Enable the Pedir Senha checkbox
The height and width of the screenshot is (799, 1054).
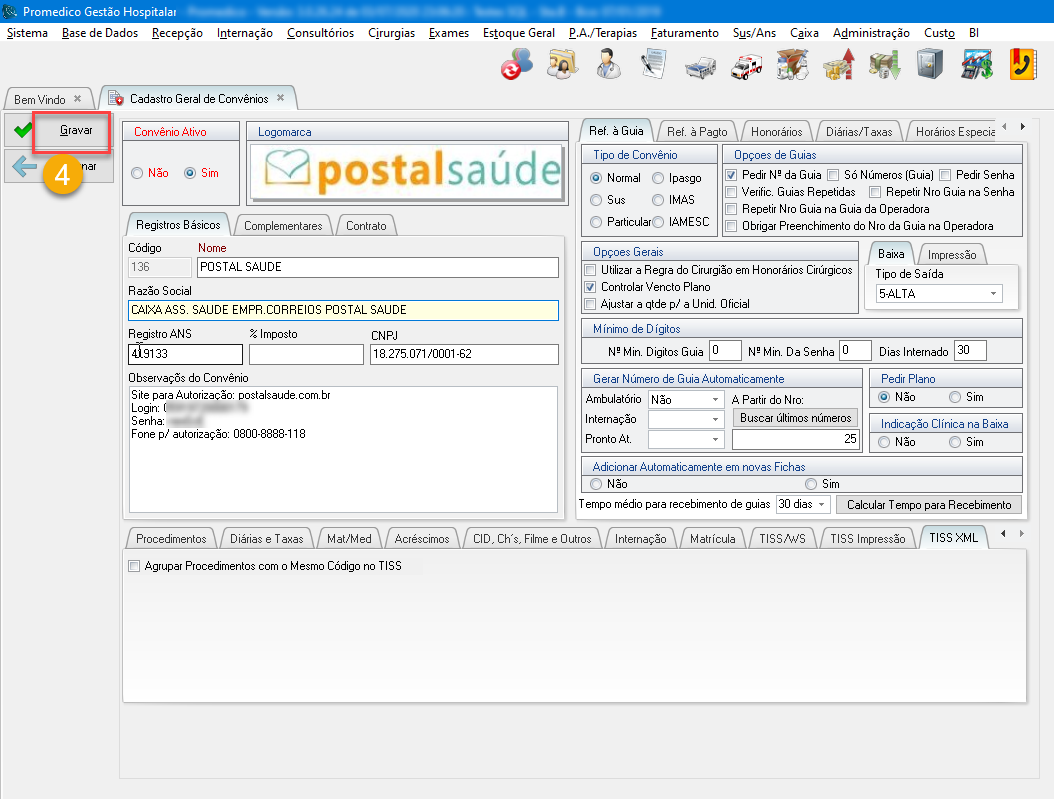946,175
